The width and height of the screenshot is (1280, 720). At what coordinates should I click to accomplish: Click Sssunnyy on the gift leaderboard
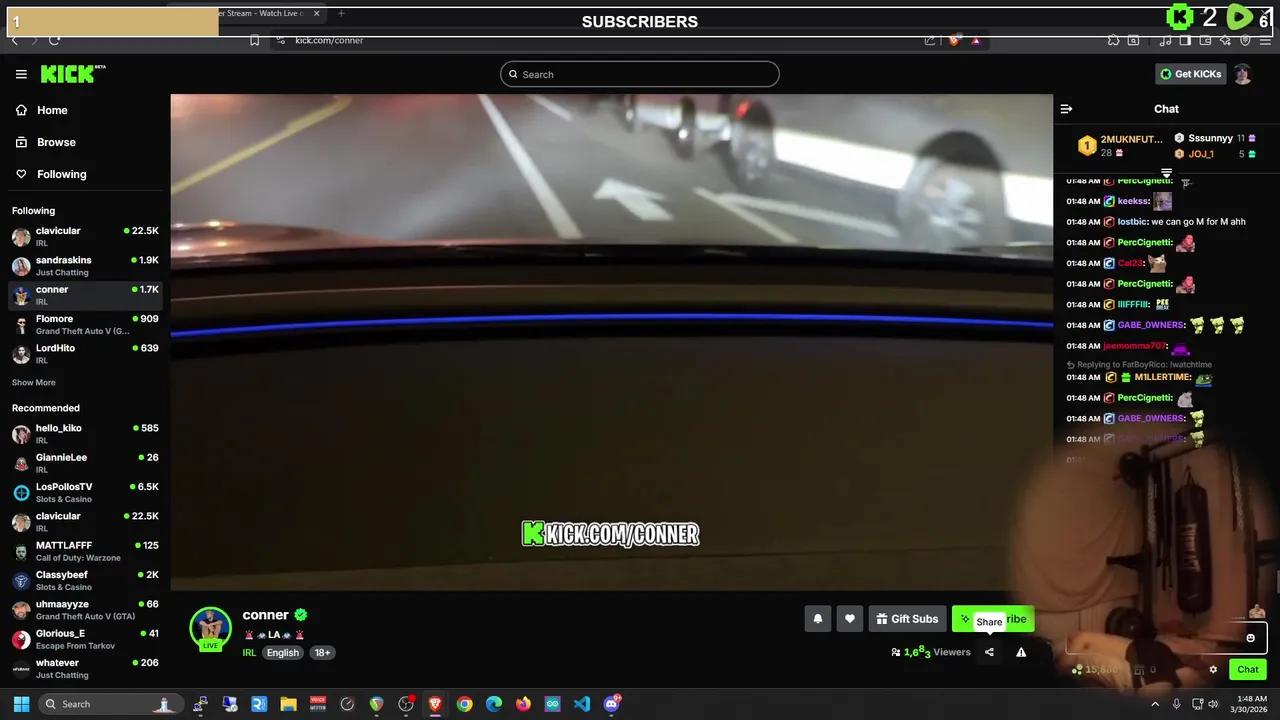1210,138
